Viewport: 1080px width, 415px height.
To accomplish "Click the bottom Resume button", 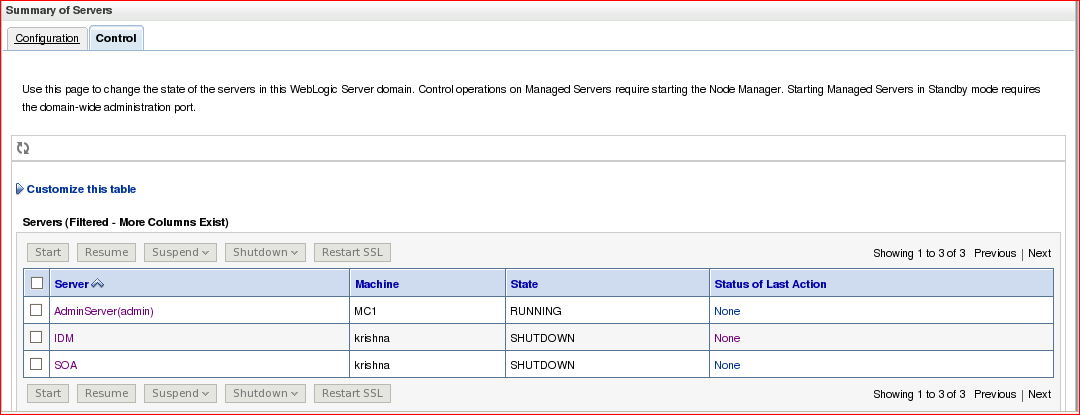I will 107,394.
